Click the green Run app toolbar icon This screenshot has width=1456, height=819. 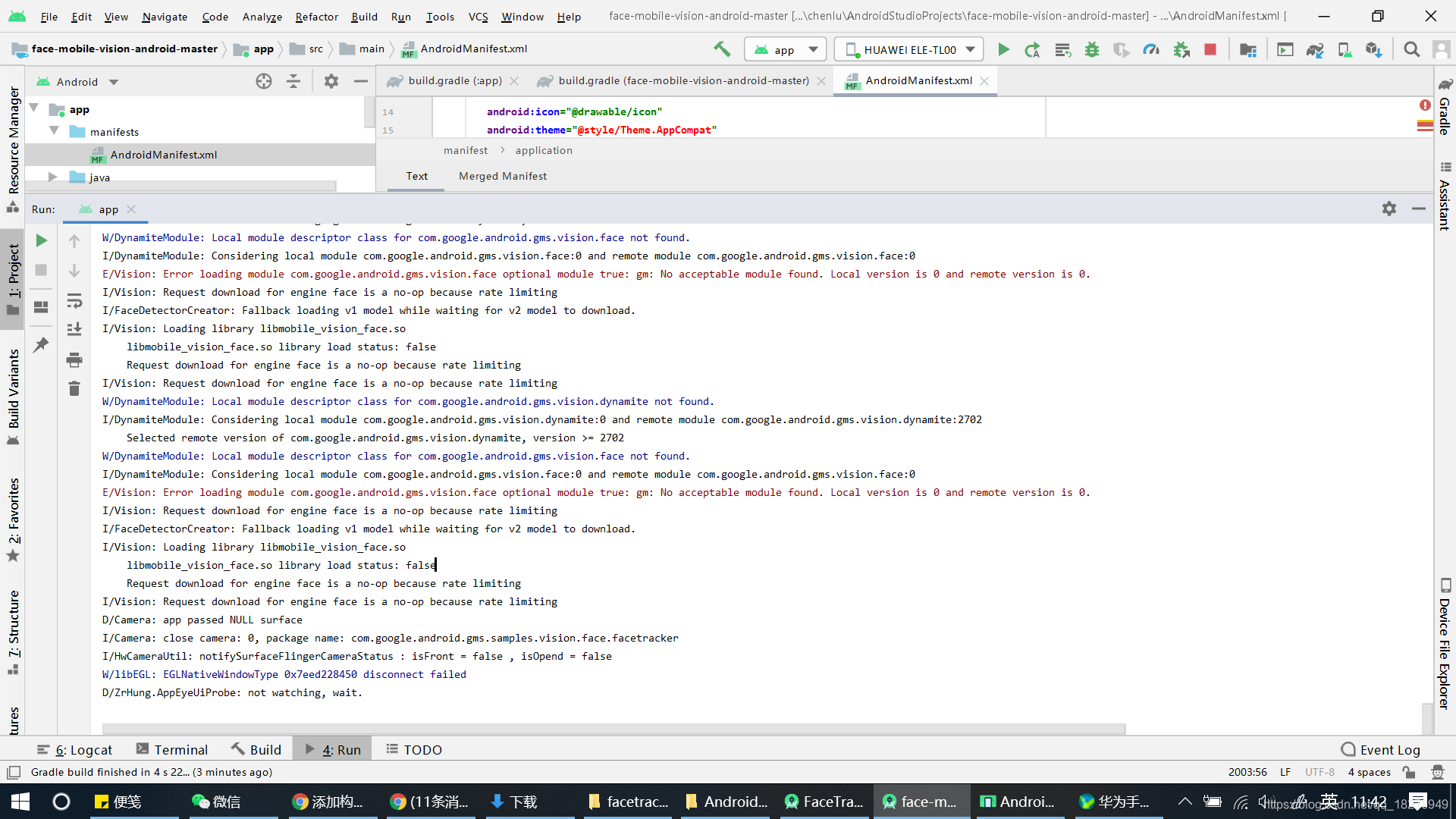(1003, 50)
